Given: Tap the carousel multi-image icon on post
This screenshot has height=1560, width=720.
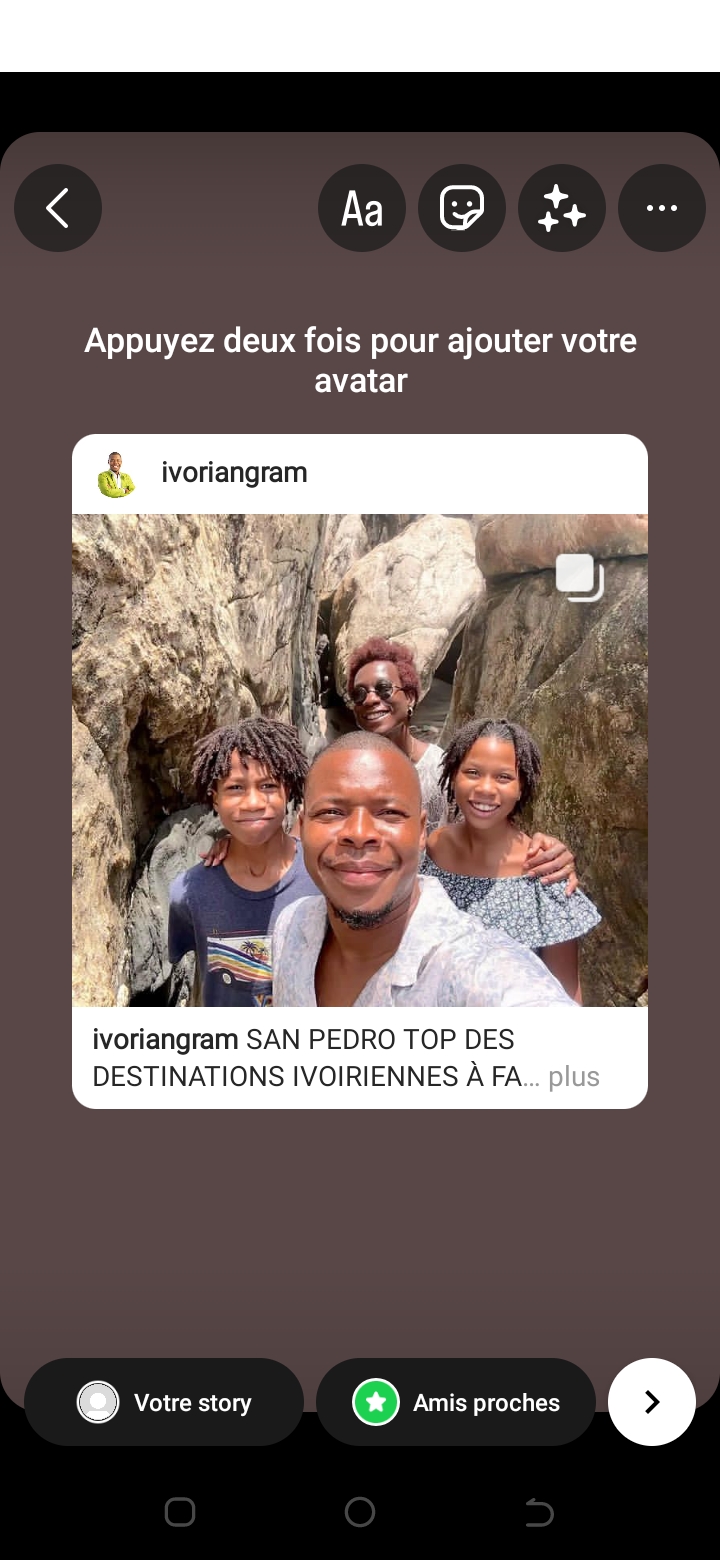Looking at the screenshot, I should click(580, 577).
